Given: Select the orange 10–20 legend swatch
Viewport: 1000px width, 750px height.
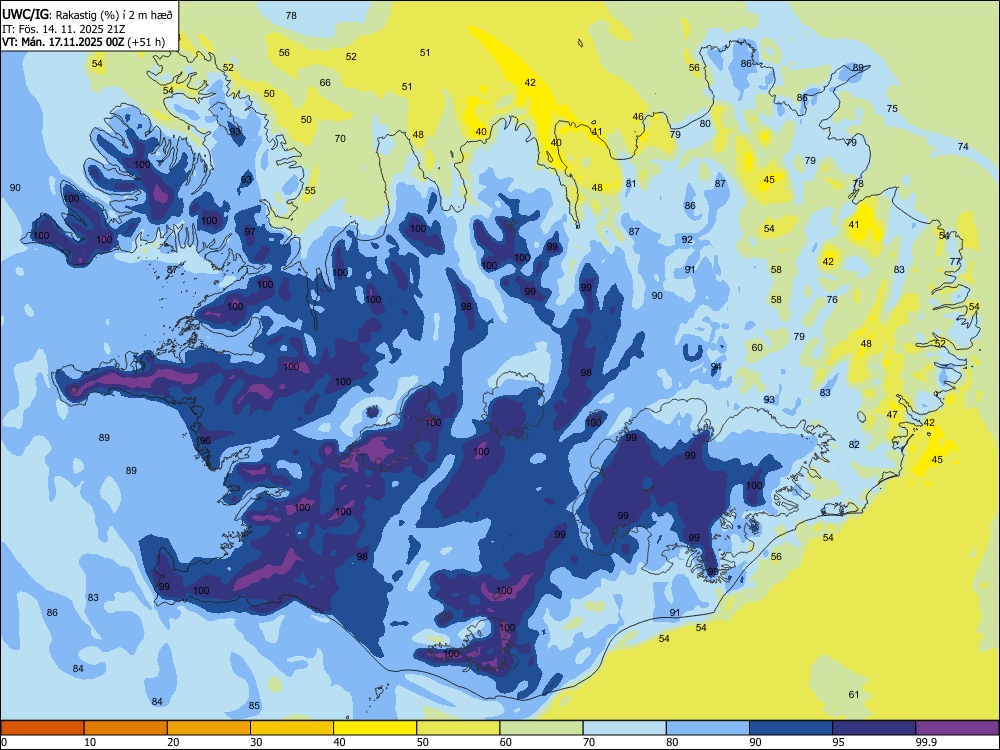Looking at the screenshot, I should (126, 728).
